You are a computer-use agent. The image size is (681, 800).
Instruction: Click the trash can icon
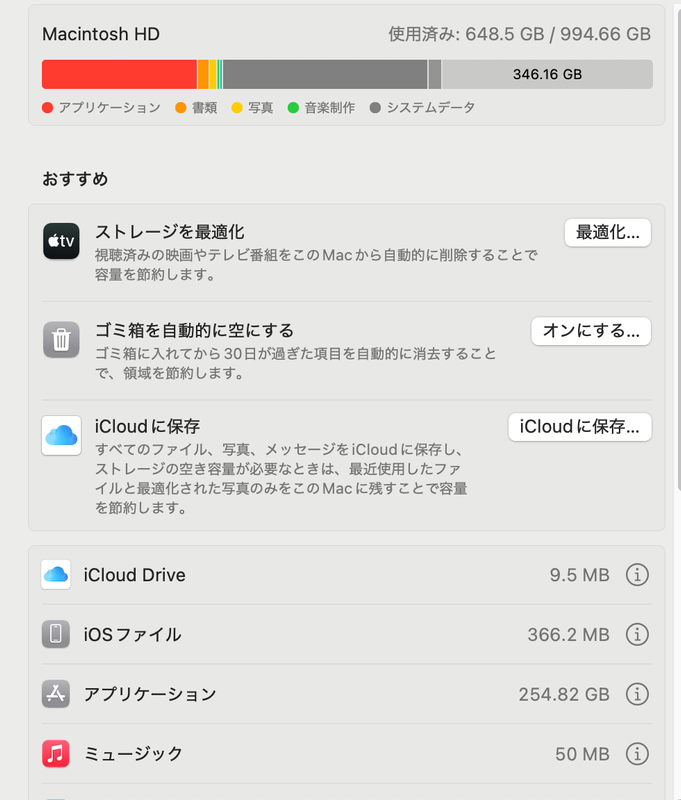[61, 340]
